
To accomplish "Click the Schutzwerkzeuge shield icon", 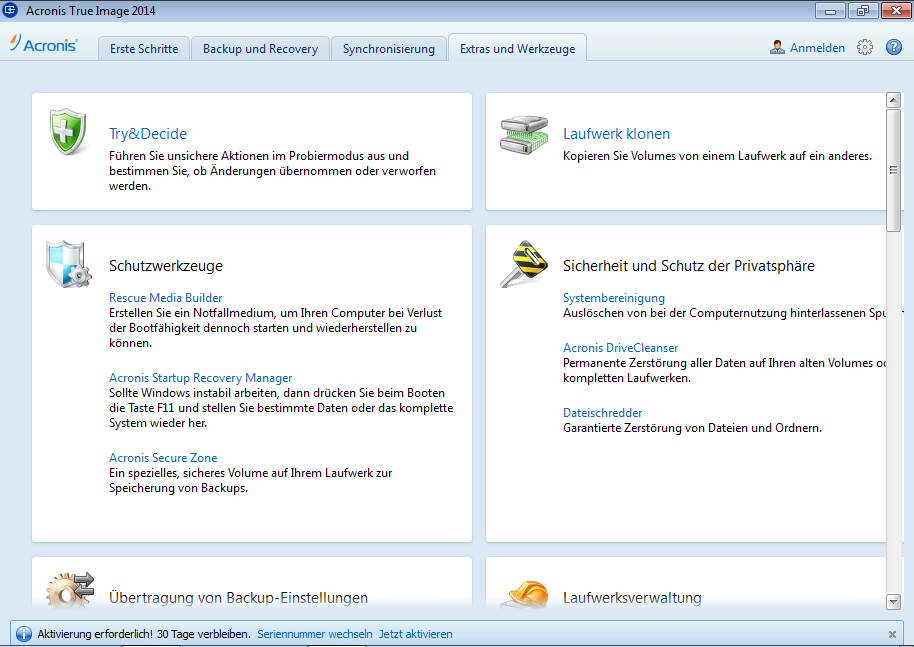I will (70, 265).
